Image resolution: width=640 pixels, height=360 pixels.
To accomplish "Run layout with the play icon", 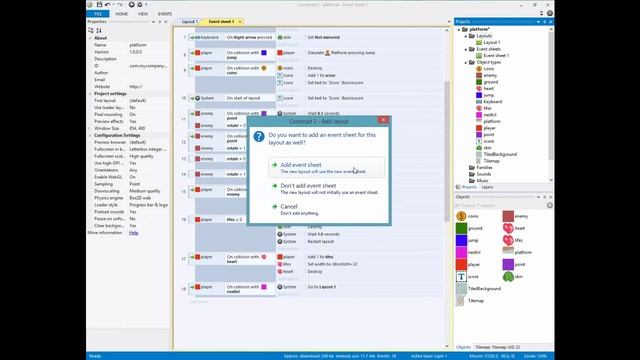I will pyautogui.click(x=131, y=4).
